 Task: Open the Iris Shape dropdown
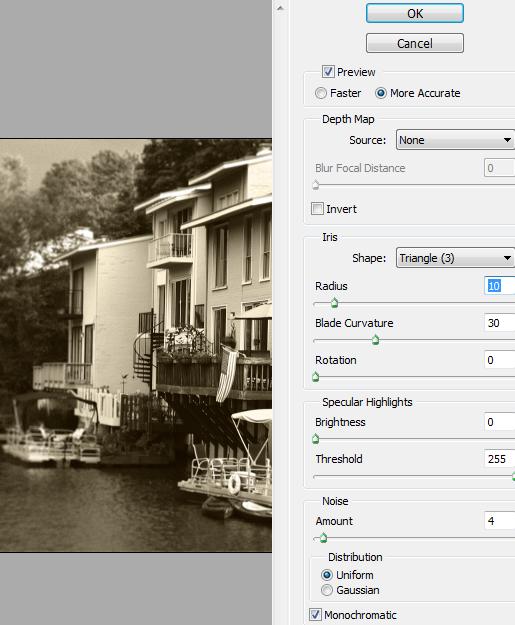455,258
